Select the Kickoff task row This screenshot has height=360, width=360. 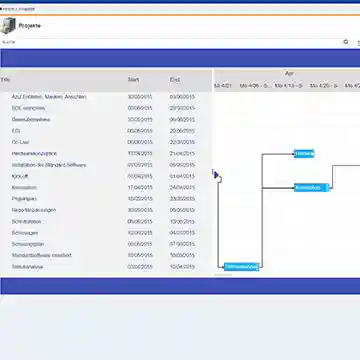point(106,176)
